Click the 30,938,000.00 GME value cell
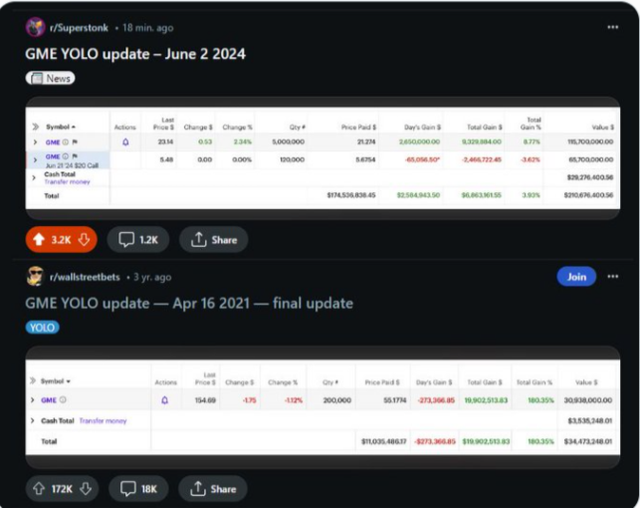This screenshot has height=508, width=640. click(x=588, y=400)
